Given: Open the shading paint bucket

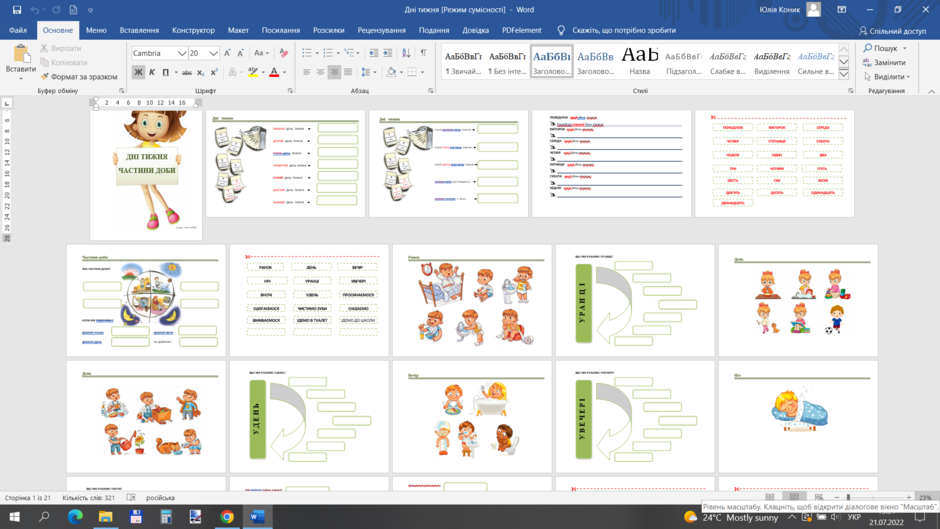Looking at the screenshot, I should point(391,73).
